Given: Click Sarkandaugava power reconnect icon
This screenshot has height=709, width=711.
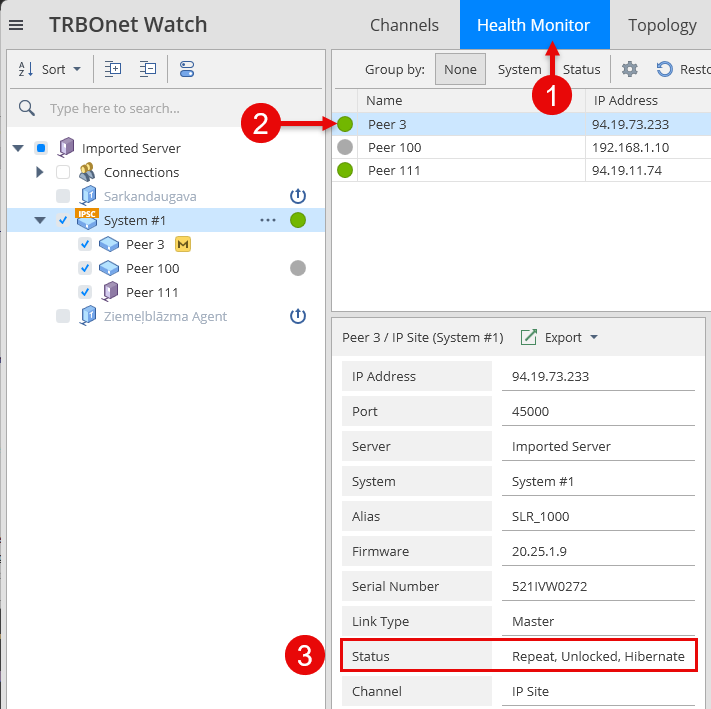Looking at the screenshot, I should point(298,196).
